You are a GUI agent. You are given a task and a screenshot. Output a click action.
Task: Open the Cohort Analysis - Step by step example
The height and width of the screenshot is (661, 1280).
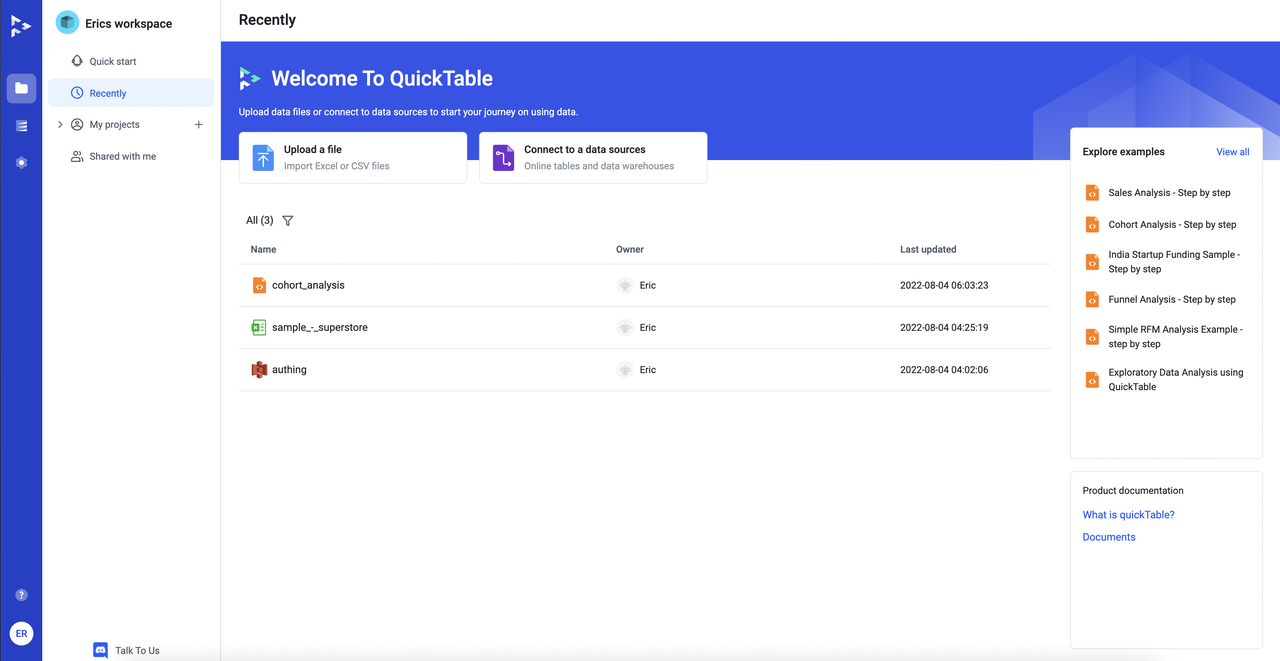pos(1172,225)
